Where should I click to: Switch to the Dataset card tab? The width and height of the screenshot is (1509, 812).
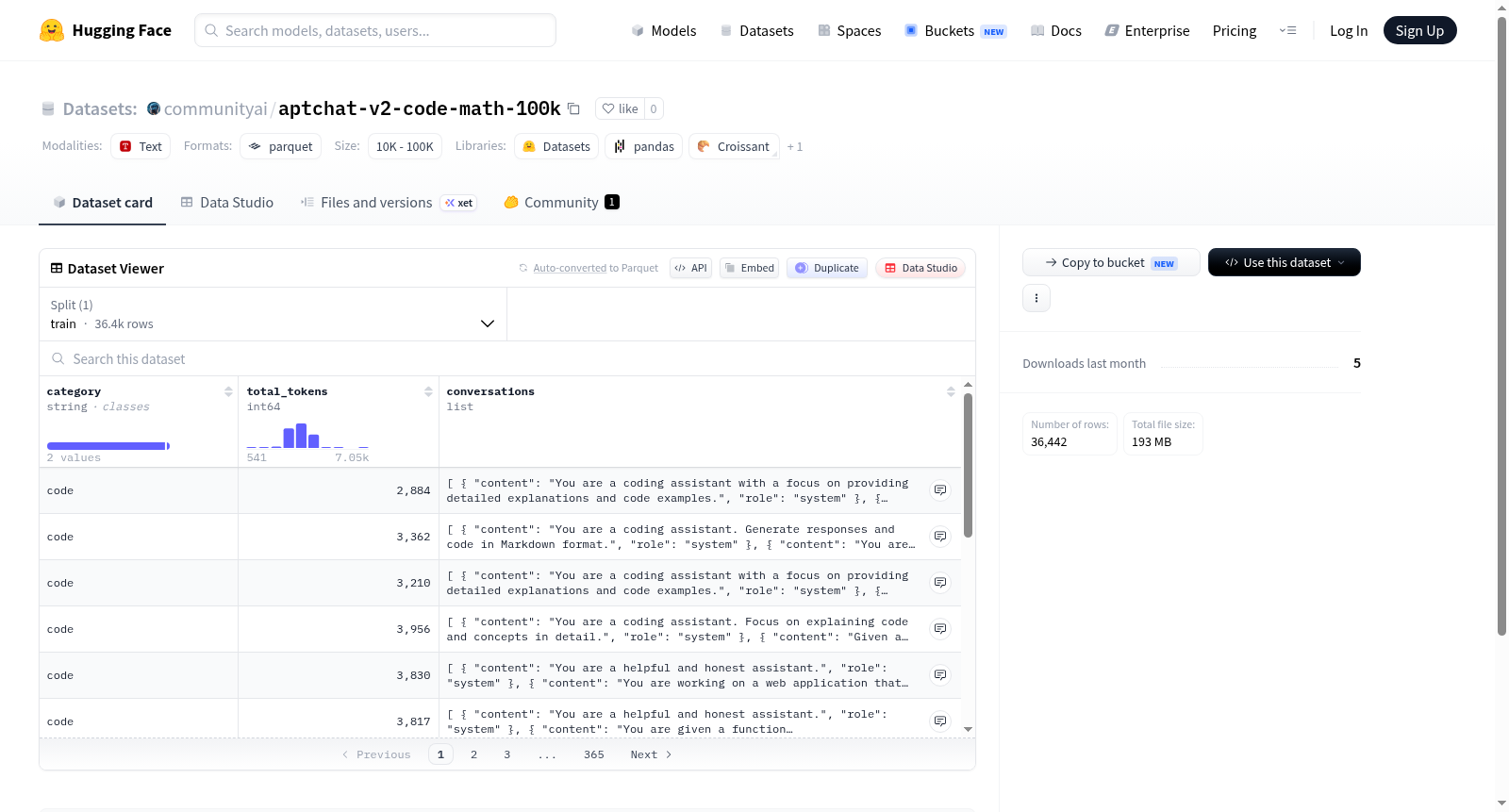click(103, 202)
